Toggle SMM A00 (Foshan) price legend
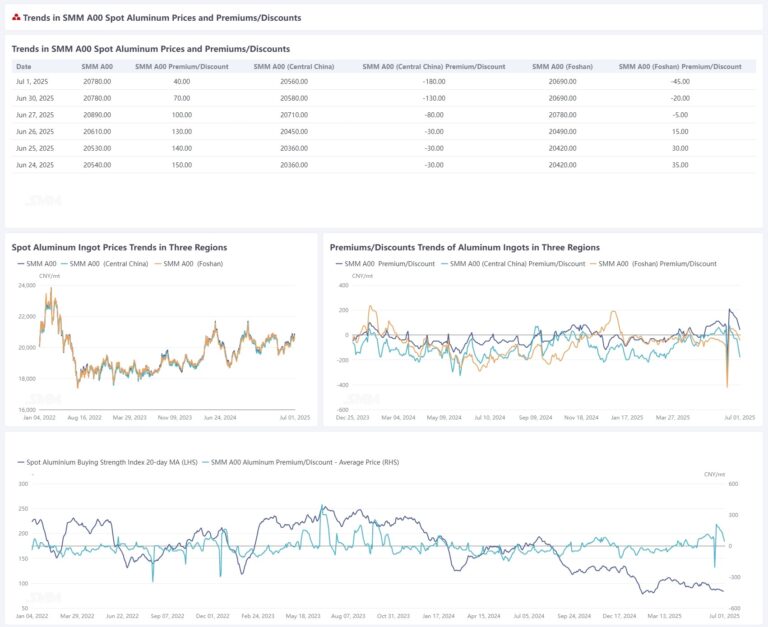Viewport: 768px width, 627px height. (189, 264)
